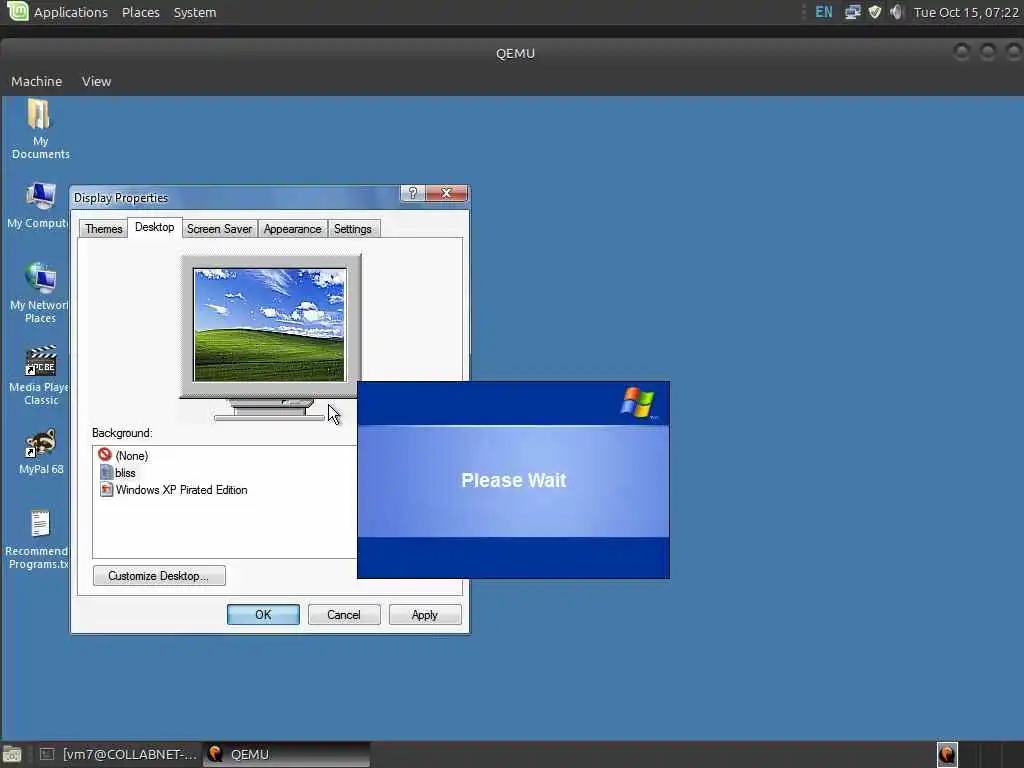Open the Recommended Programs text file icon
The image size is (1024, 768).
(40, 525)
